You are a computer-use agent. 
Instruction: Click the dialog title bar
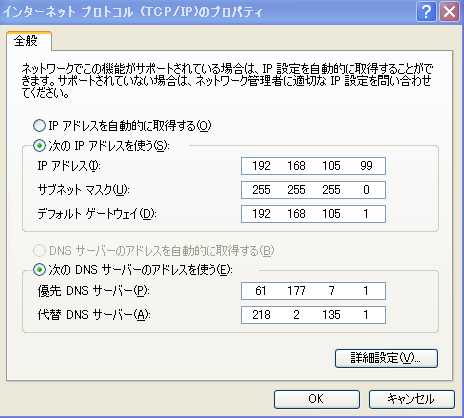coord(207,12)
